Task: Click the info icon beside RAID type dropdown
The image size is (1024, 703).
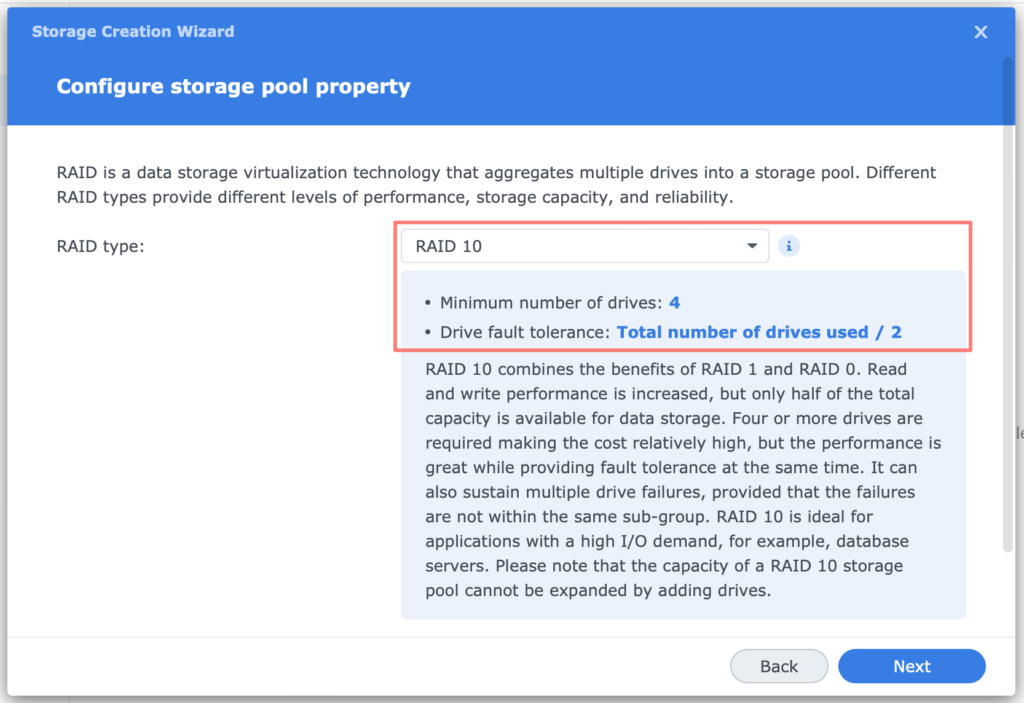Action: (x=789, y=245)
